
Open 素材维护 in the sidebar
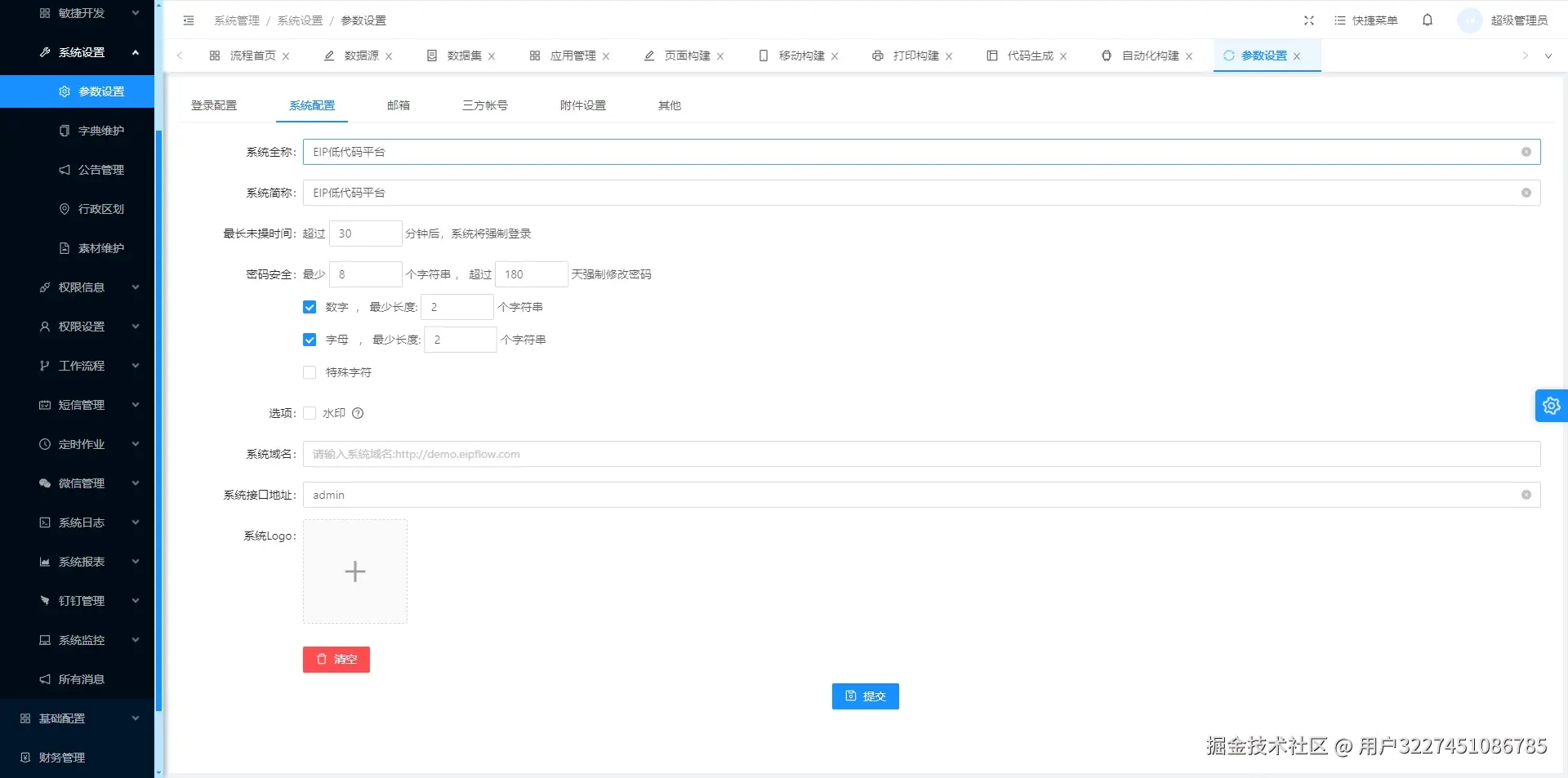(x=77, y=248)
